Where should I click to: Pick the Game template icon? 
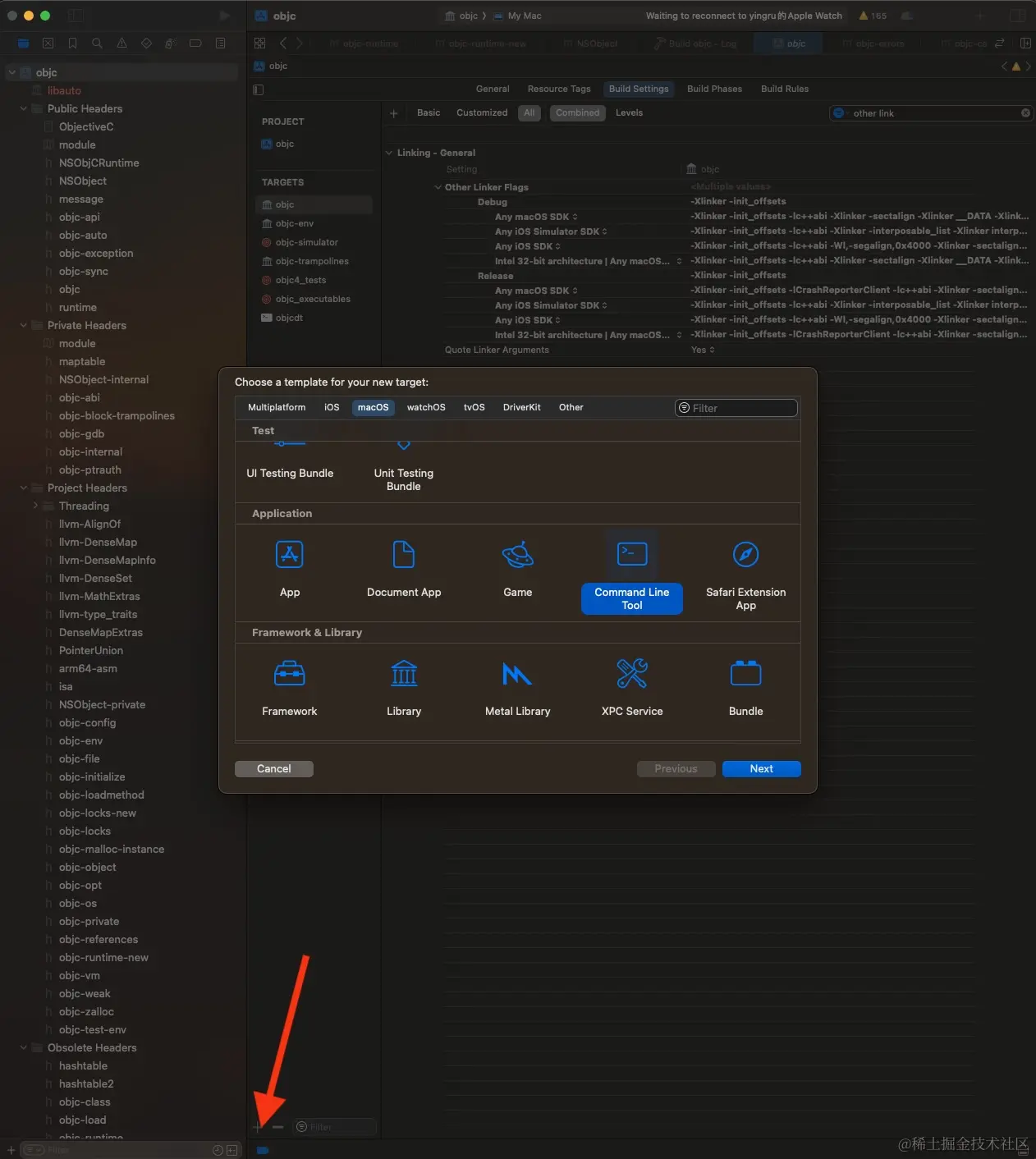click(517, 555)
